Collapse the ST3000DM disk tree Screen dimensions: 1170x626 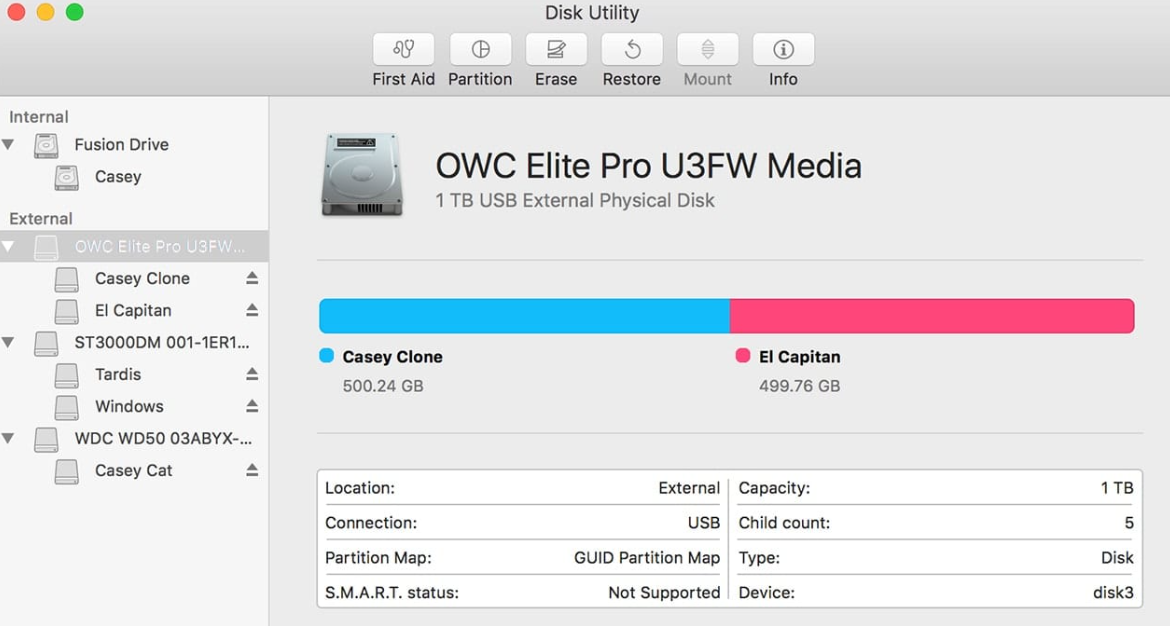tap(9, 343)
